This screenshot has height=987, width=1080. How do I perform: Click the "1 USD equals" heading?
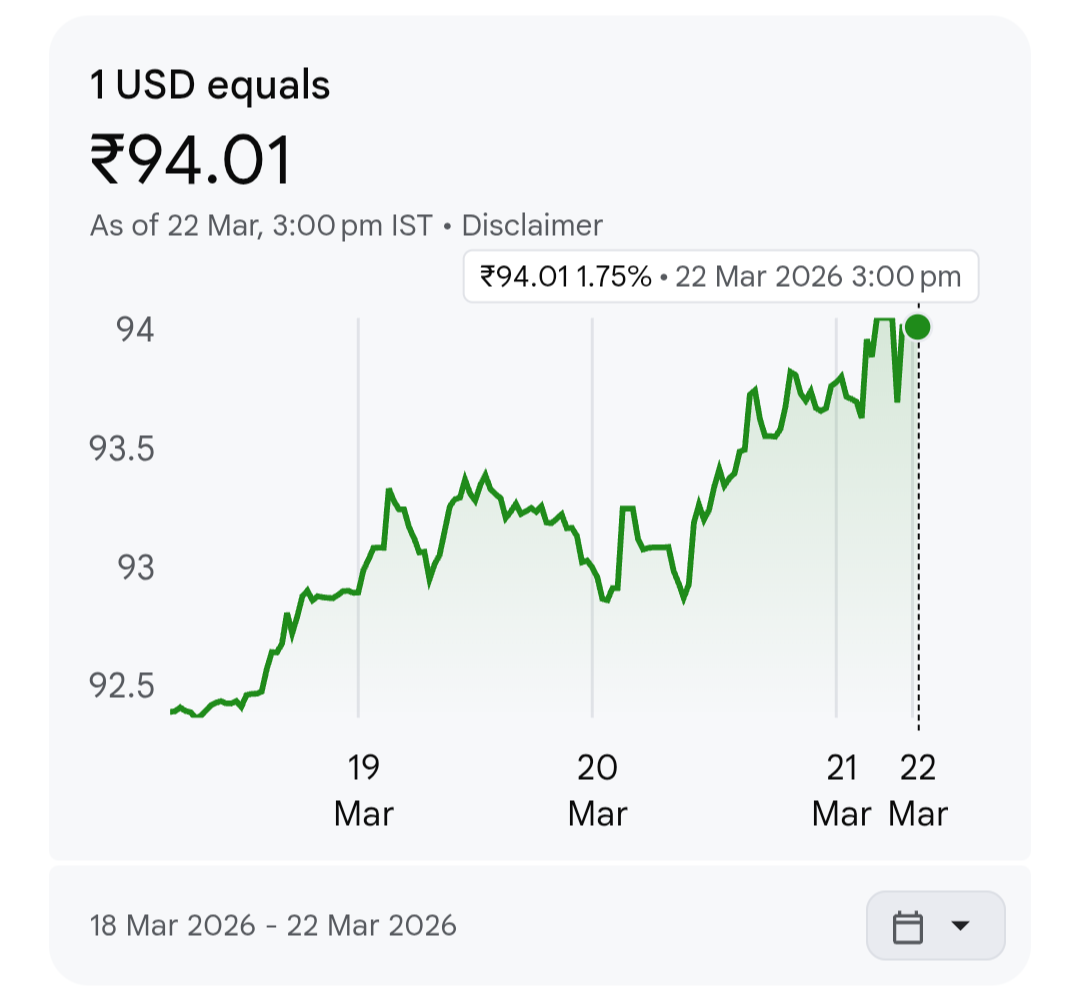point(210,86)
